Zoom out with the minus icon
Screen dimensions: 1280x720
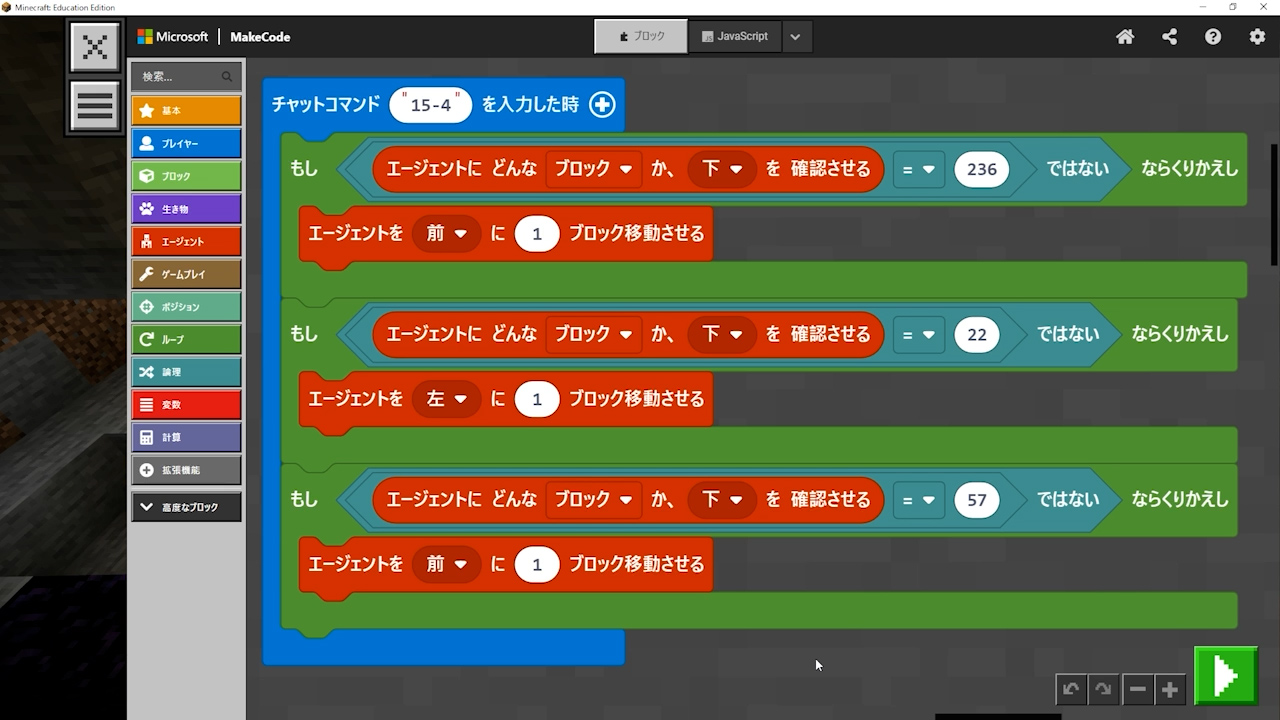1137,689
